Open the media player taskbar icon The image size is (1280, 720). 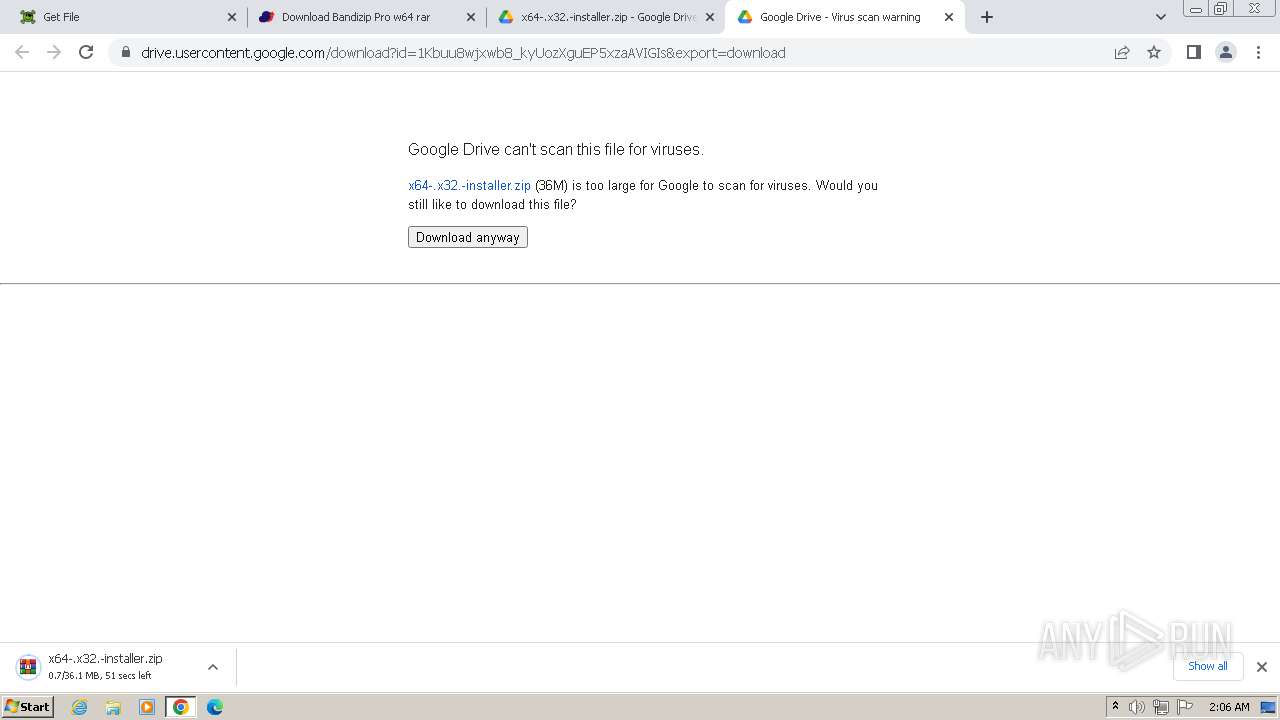(x=147, y=707)
